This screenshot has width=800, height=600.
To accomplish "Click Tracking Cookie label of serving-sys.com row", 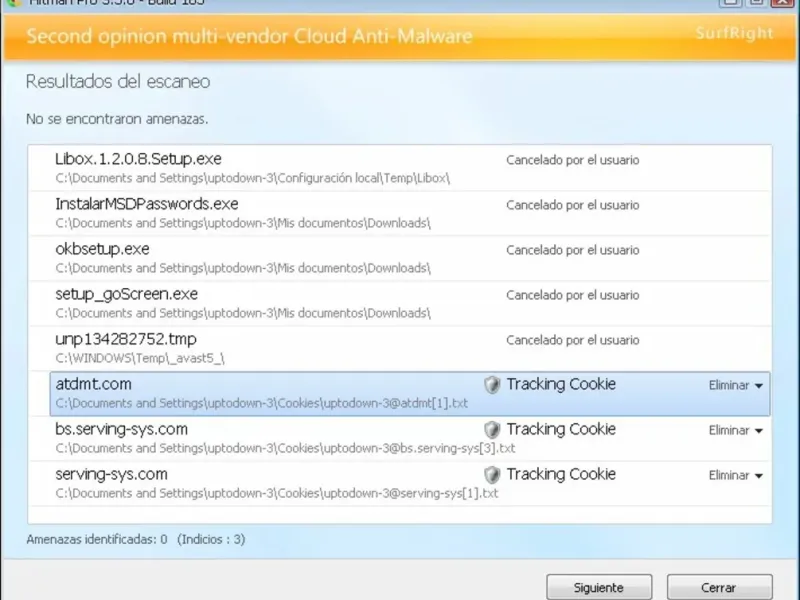I will [561, 474].
